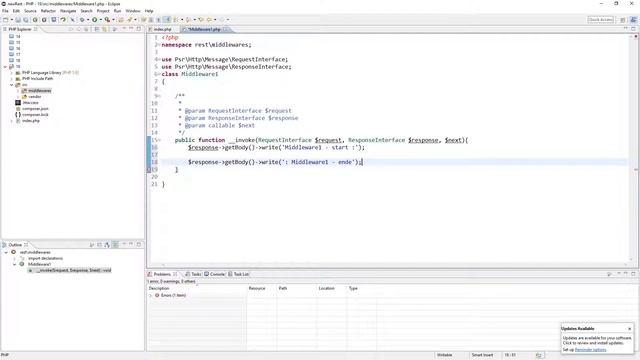Open the External Tools dropdown arrow
The width and height of the screenshot is (640, 360).
tap(113, 20)
